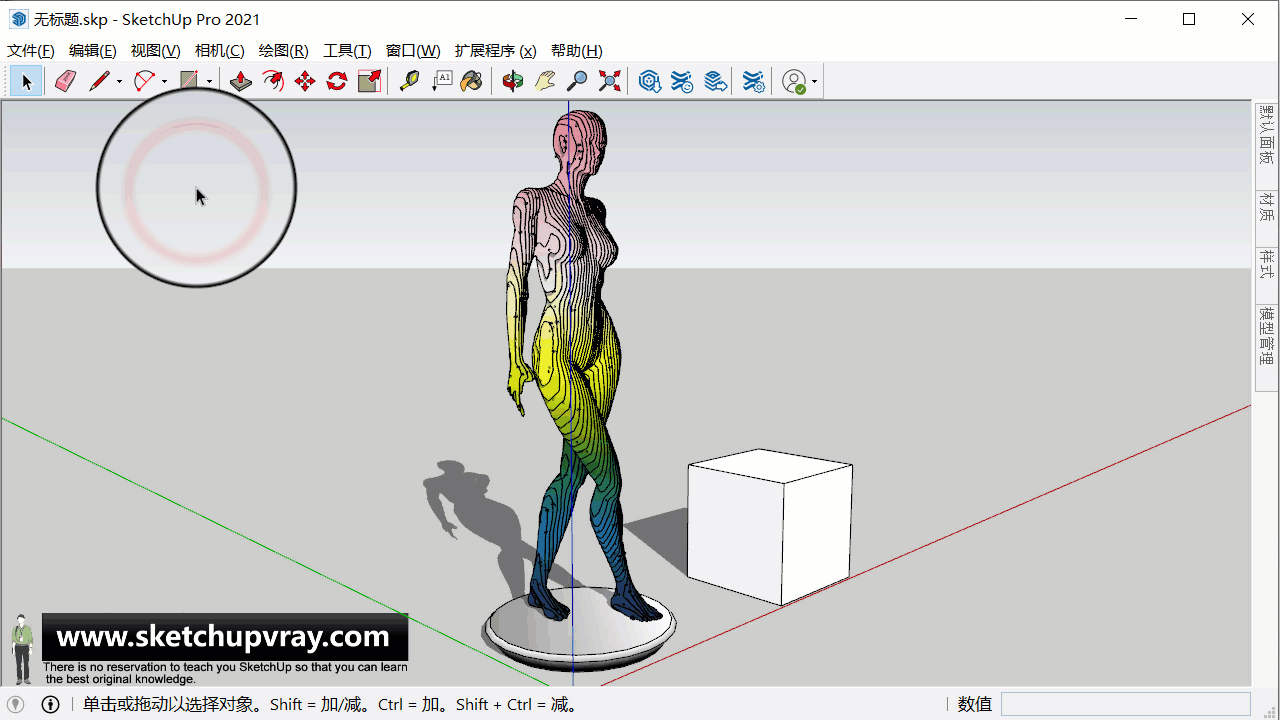
Task: Open the Line tool dropdown arrow
Action: point(119,82)
